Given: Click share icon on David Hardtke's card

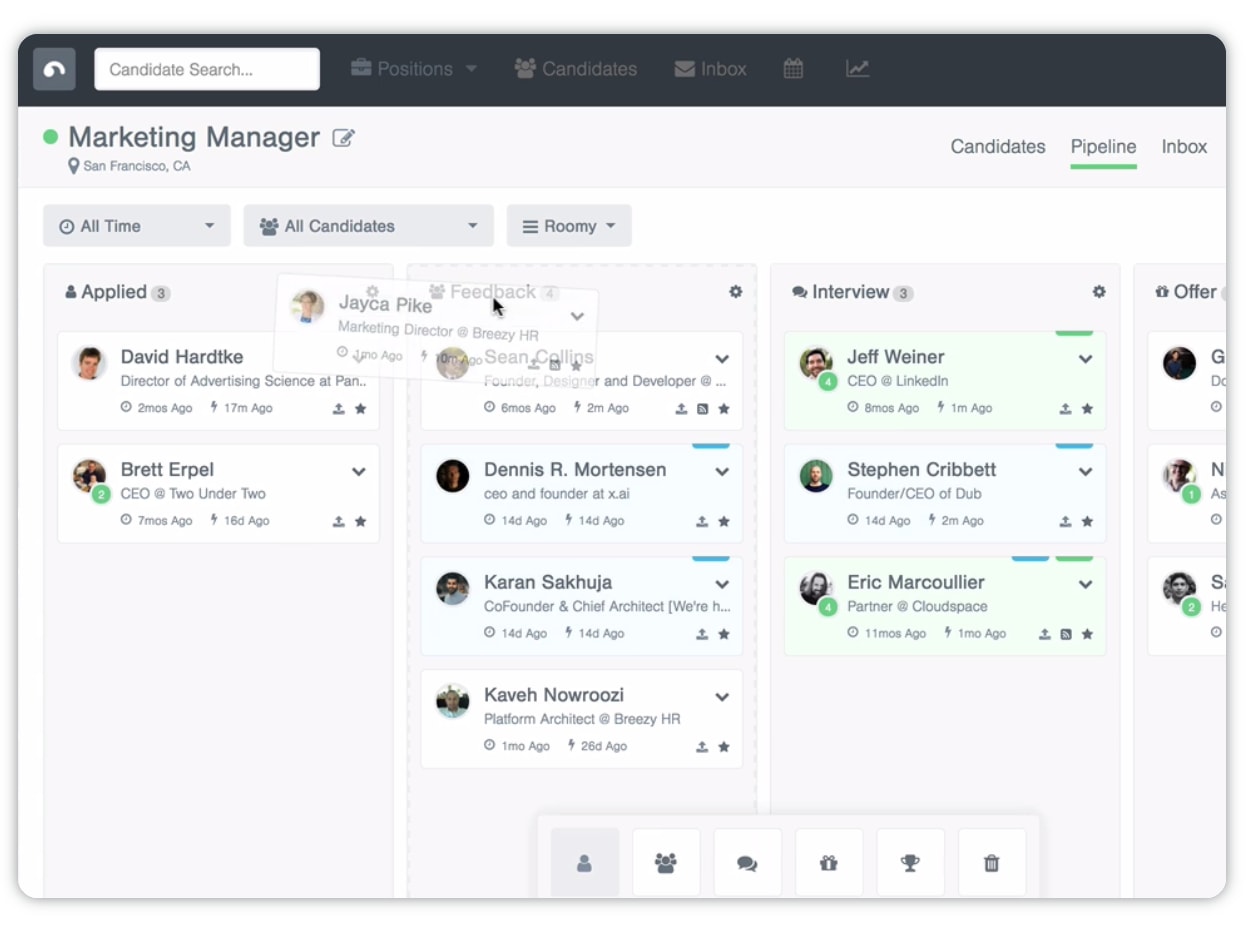Looking at the screenshot, I should click(x=339, y=408).
